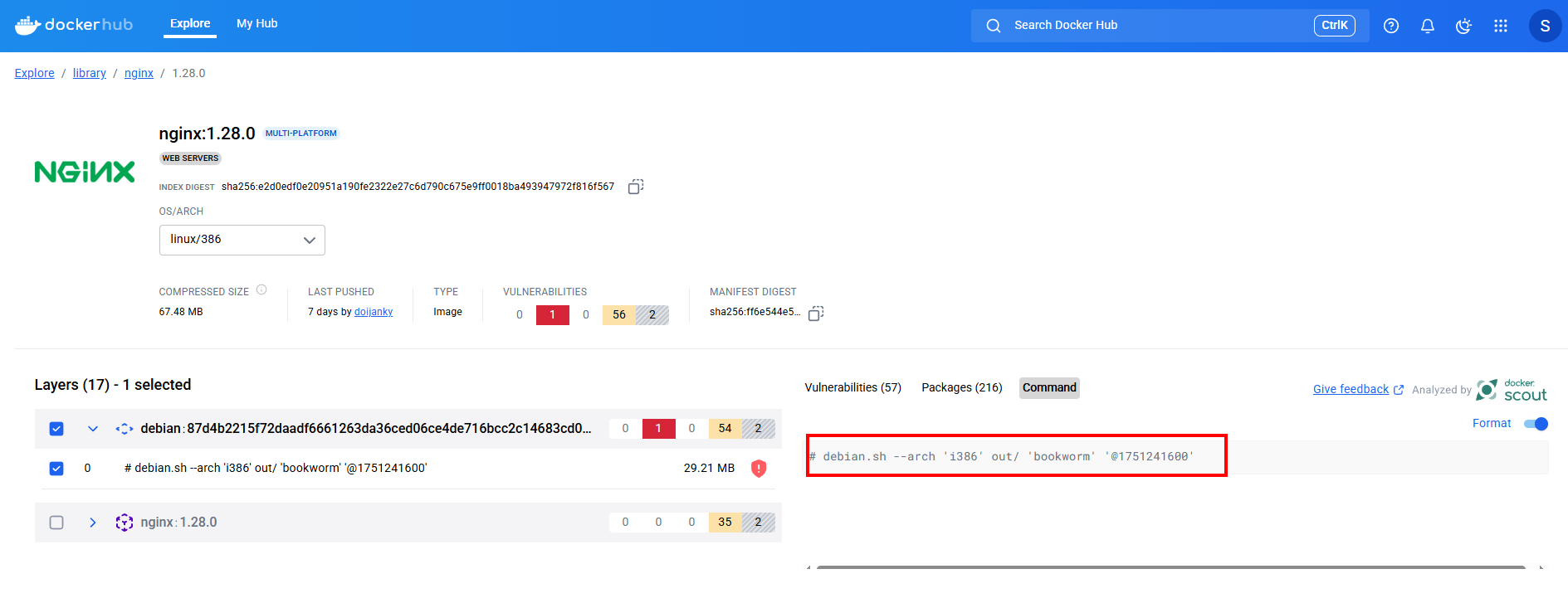Toggle the dark mode theme icon
Viewport: 1568px width, 603px height.
click(x=1464, y=26)
